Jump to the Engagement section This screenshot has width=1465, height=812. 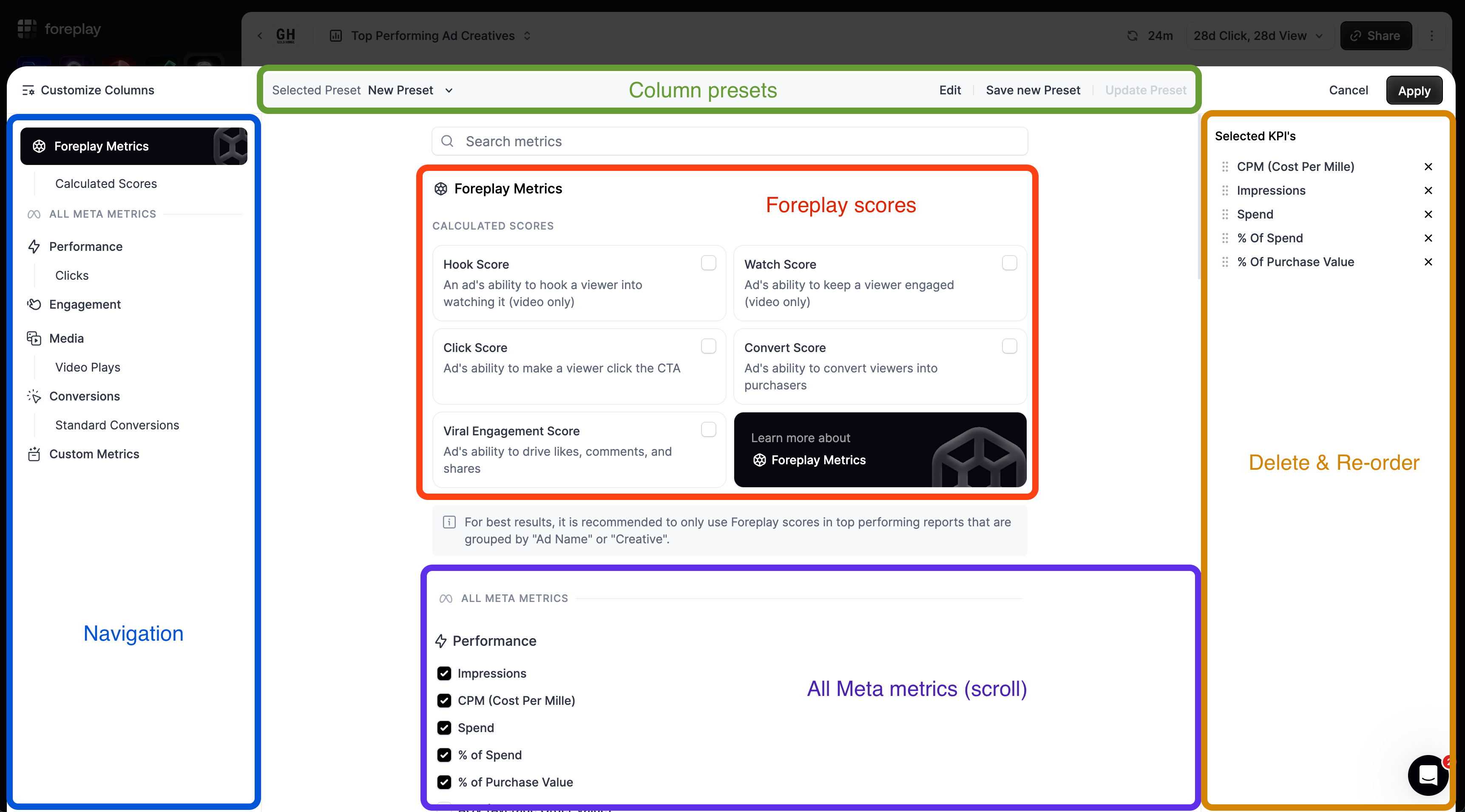pyautogui.click(x=85, y=304)
